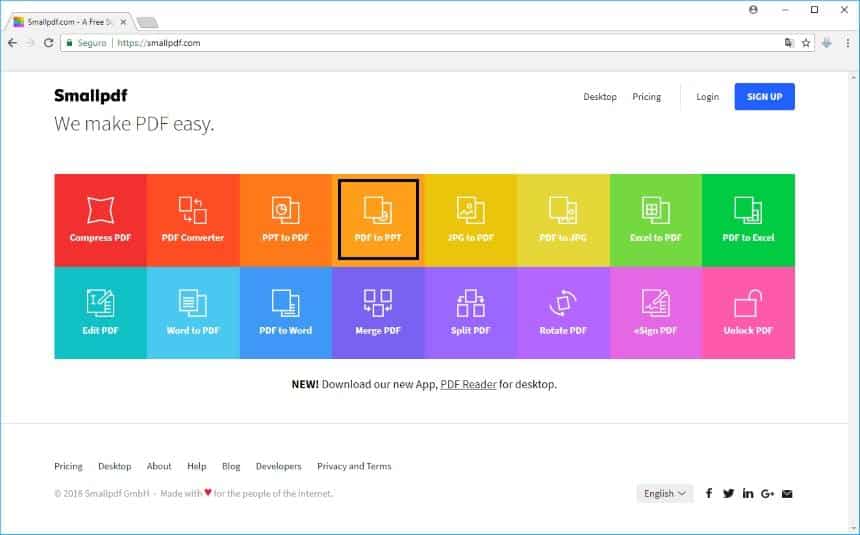Open Desktop in the header menu
Screen dimensions: 860x535
[x=600, y=97]
